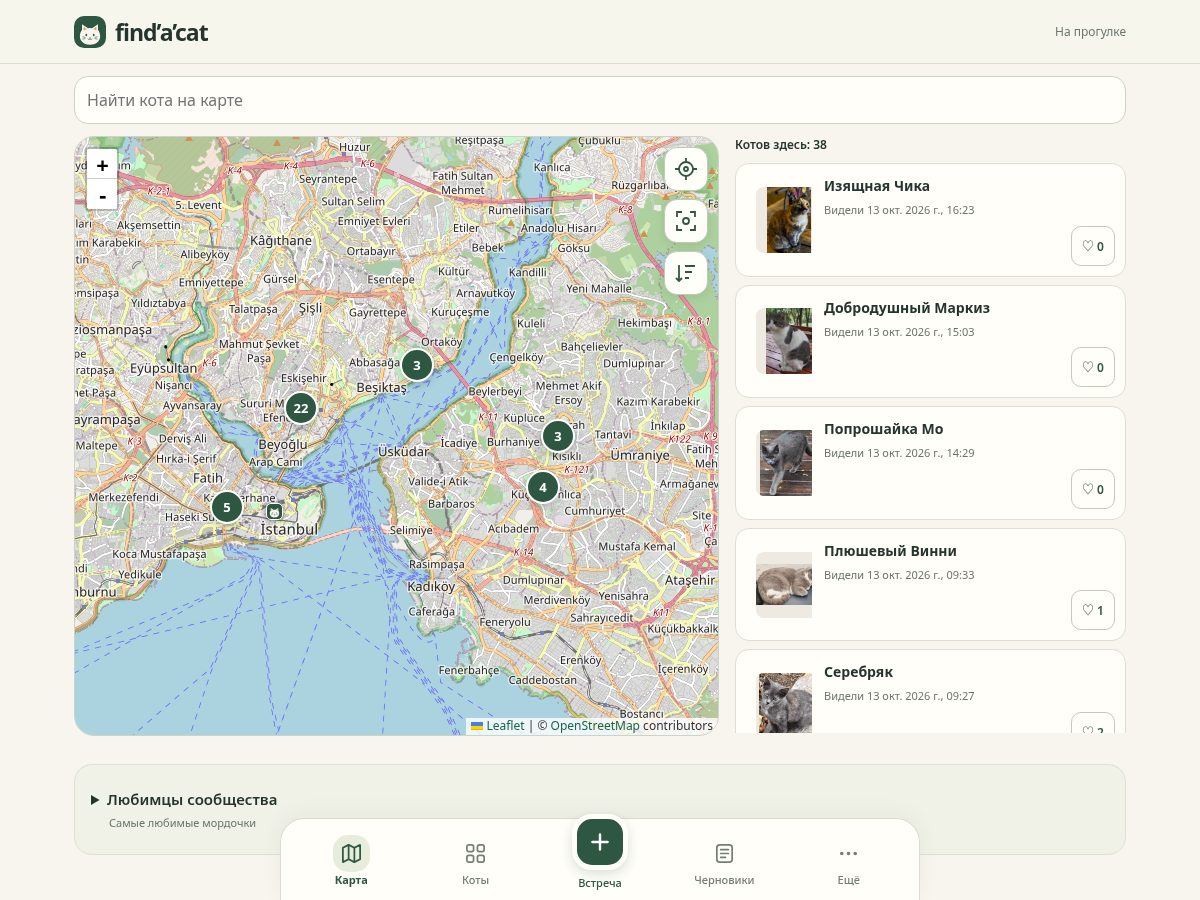Open Серебряк cat photo

click(784, 703)
